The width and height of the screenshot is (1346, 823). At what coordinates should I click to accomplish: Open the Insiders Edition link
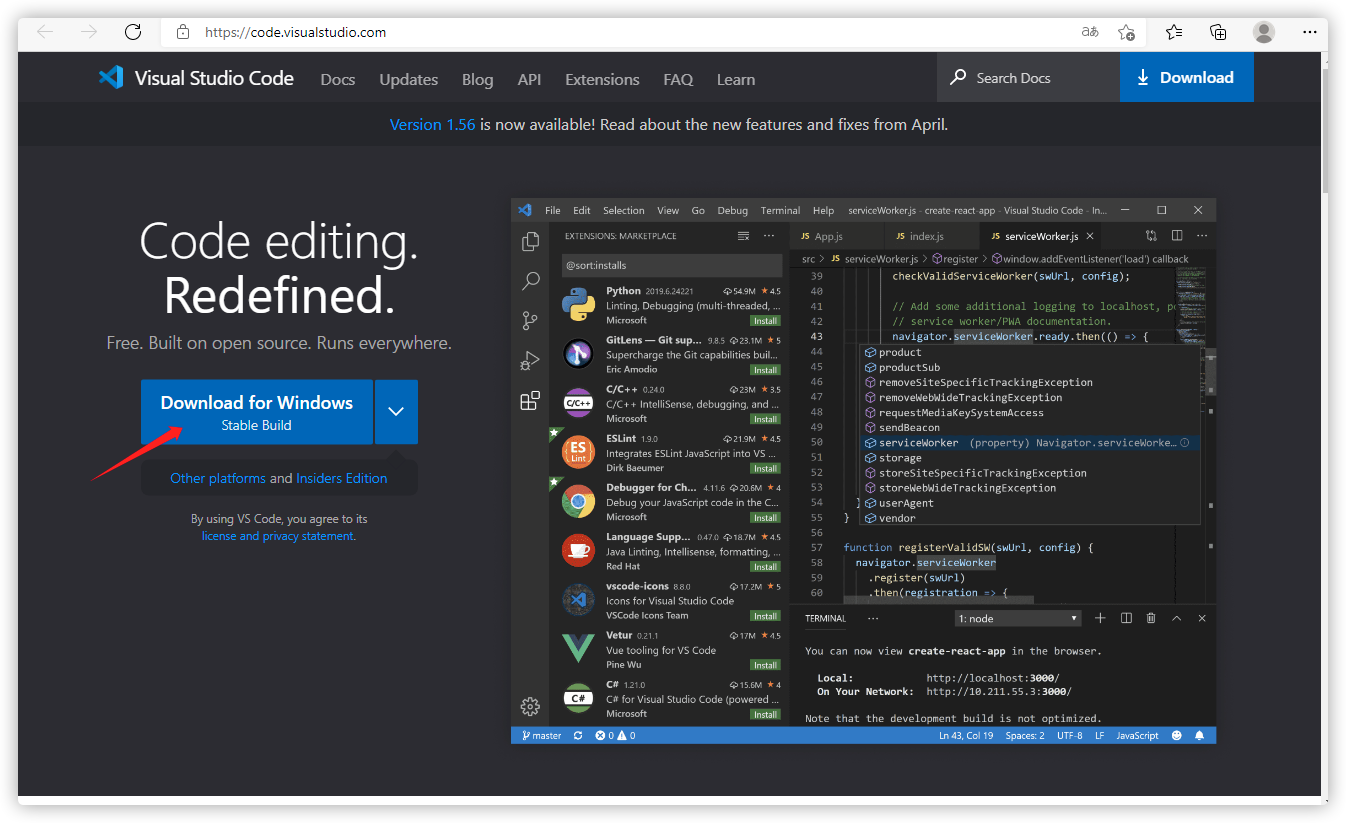(x=342, y=478)
